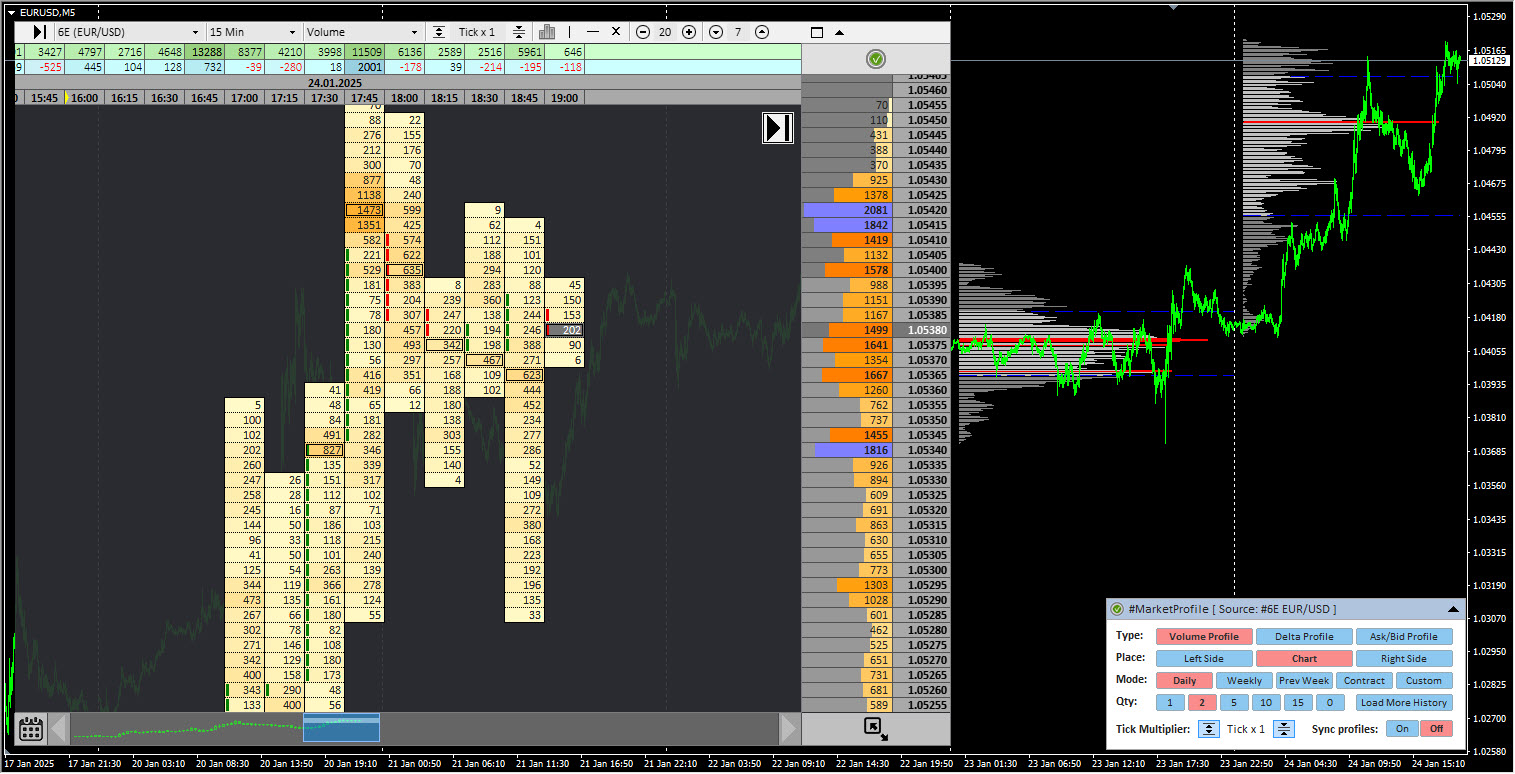Expand the Volume data type dropdown
This screenshot has height=774, width=1515.
pos(362,32)
